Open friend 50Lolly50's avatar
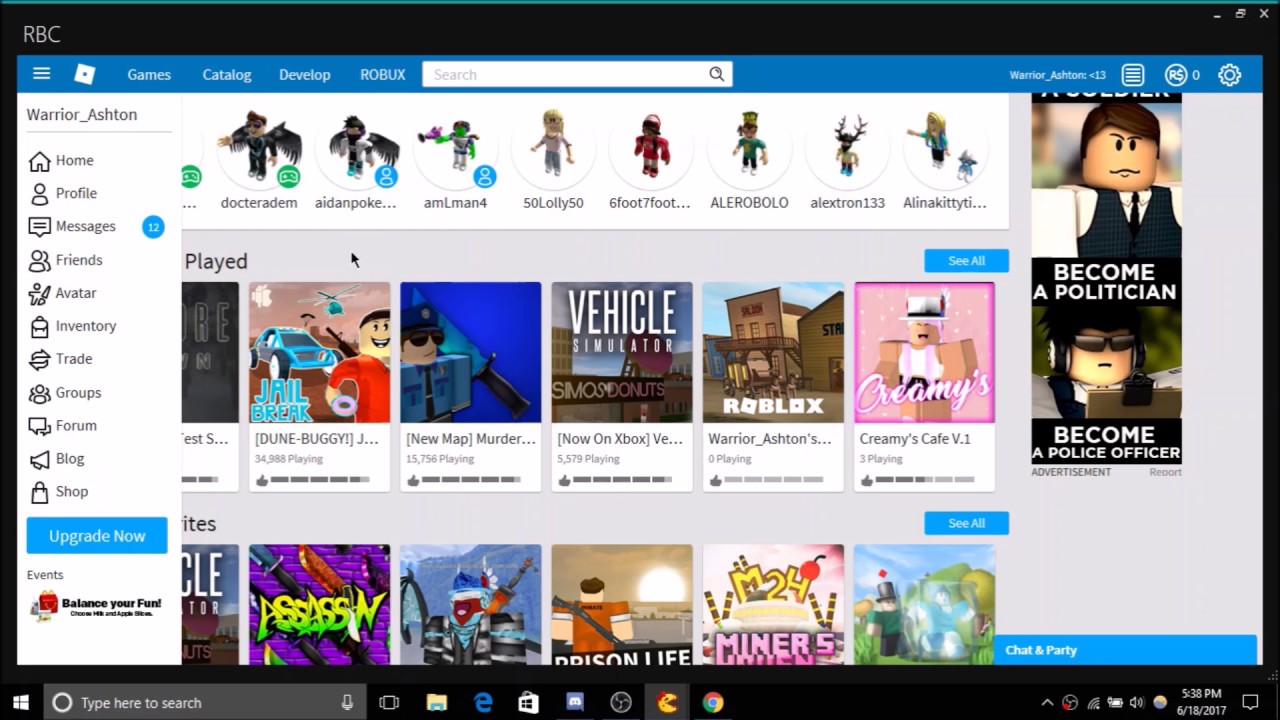1280x720 pixels. [x=553, y=146]
